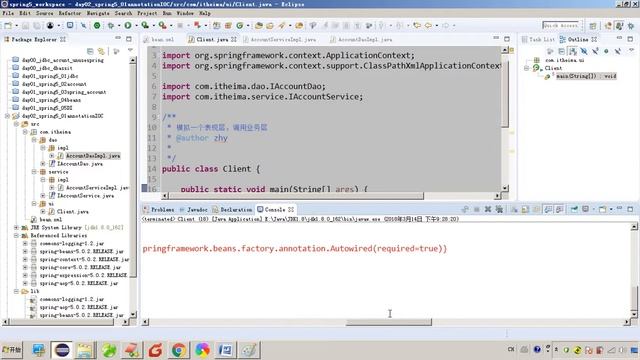Open the Navigate menu

(98, 13)
